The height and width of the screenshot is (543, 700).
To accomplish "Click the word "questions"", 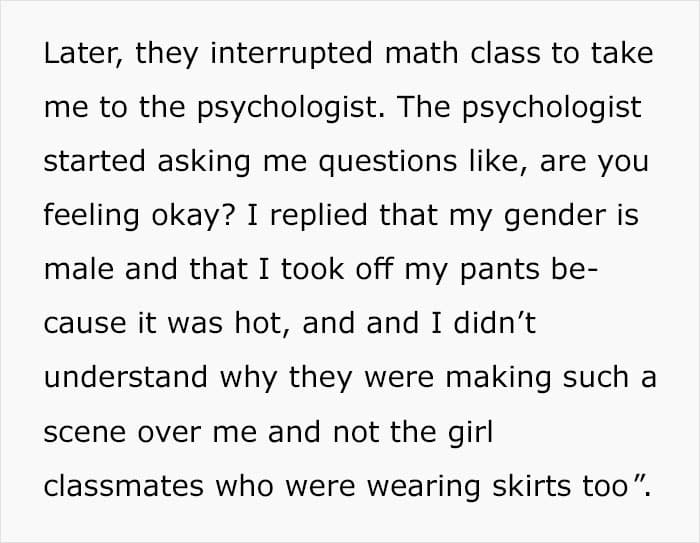I will tap(388, 161).
